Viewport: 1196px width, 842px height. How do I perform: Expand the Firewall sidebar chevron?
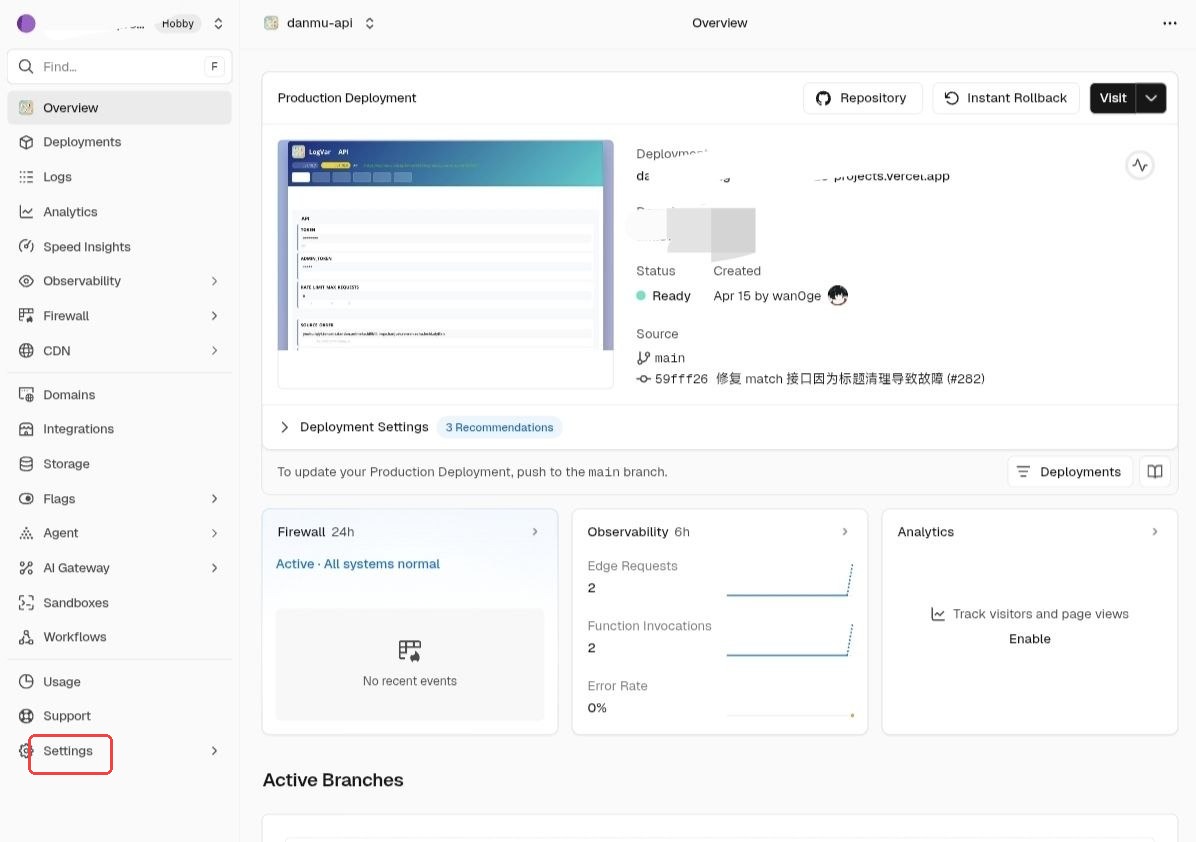214,316
